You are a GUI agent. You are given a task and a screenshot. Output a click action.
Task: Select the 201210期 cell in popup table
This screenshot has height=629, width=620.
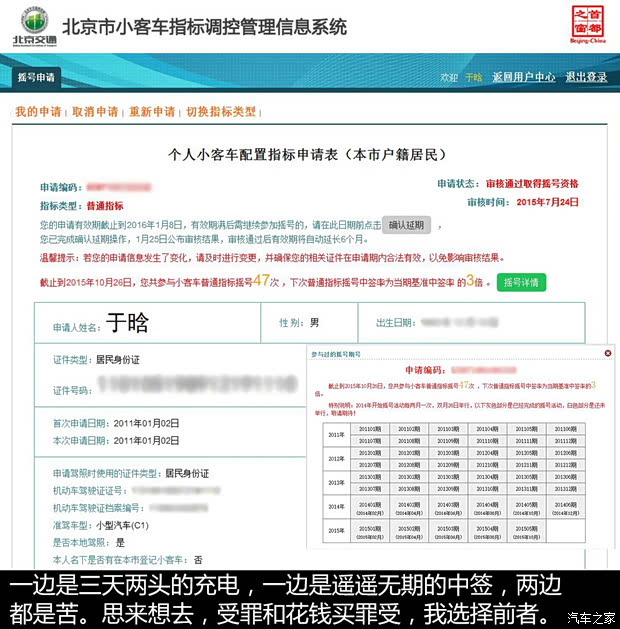(487, 465)
